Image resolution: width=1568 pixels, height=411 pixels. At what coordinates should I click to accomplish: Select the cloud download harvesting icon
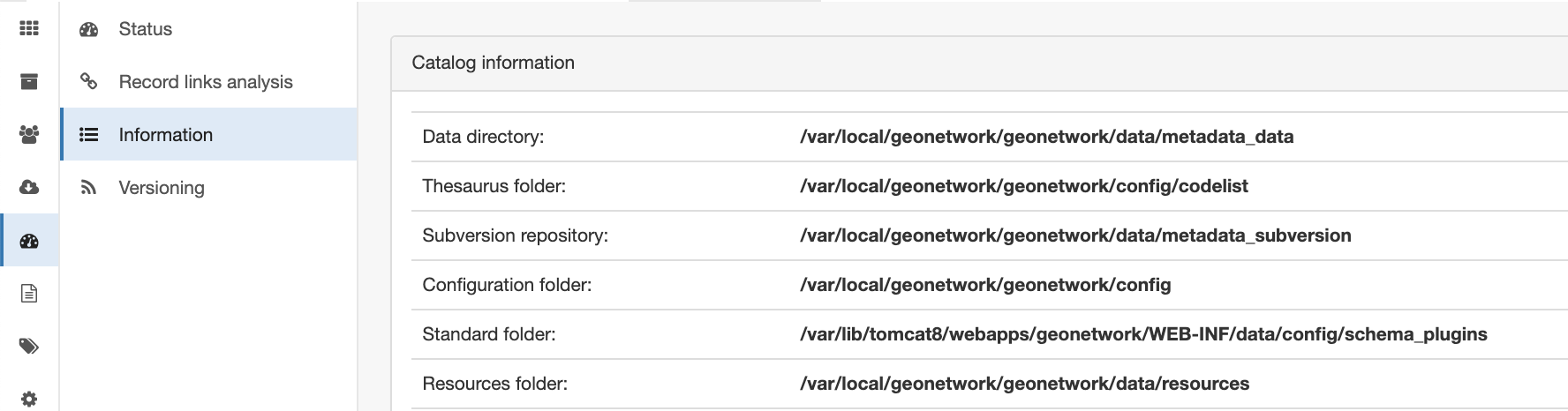tap(29, 187)
